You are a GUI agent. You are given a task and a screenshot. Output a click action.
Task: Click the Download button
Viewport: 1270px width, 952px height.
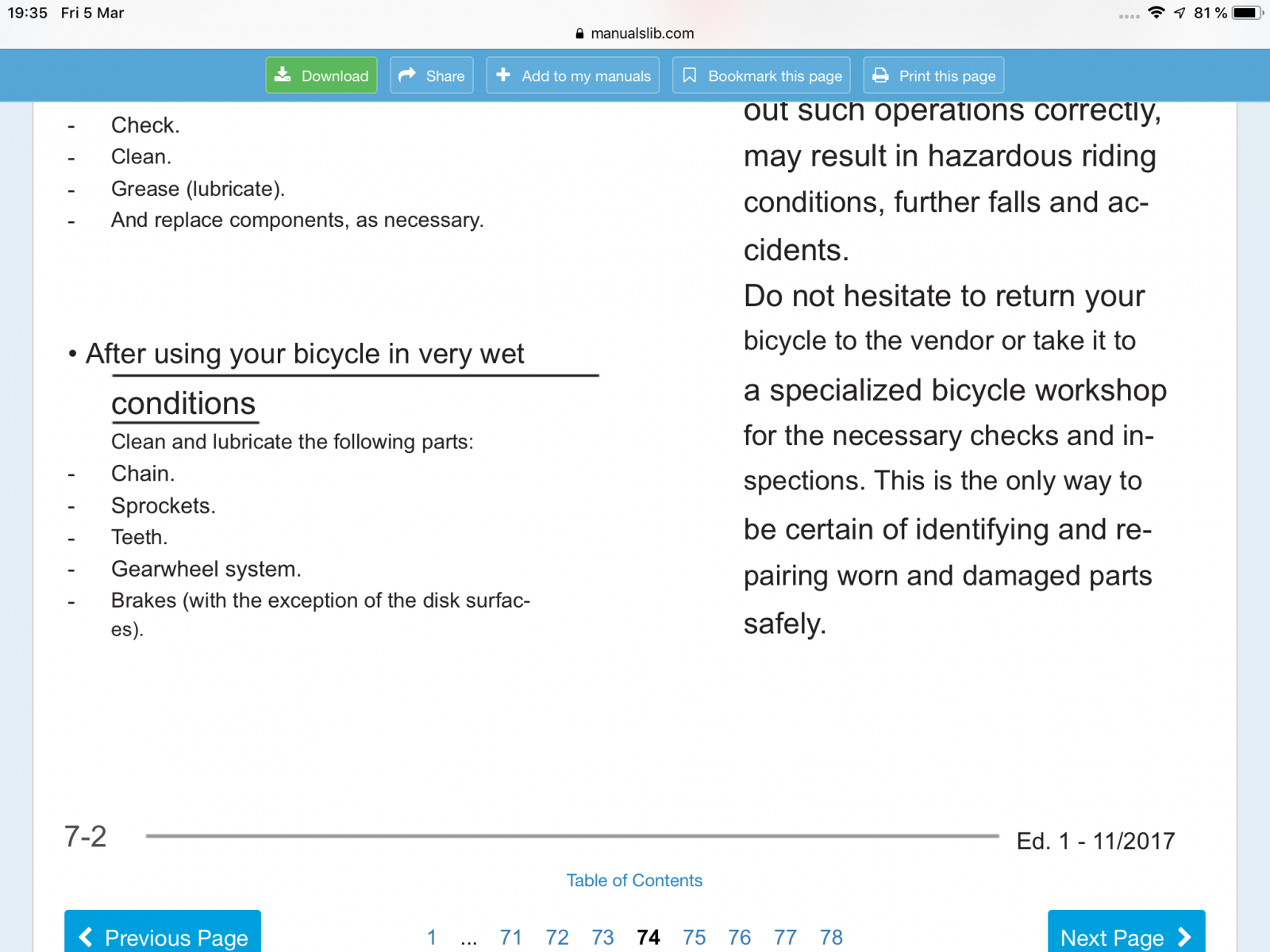tap(321, 75)
